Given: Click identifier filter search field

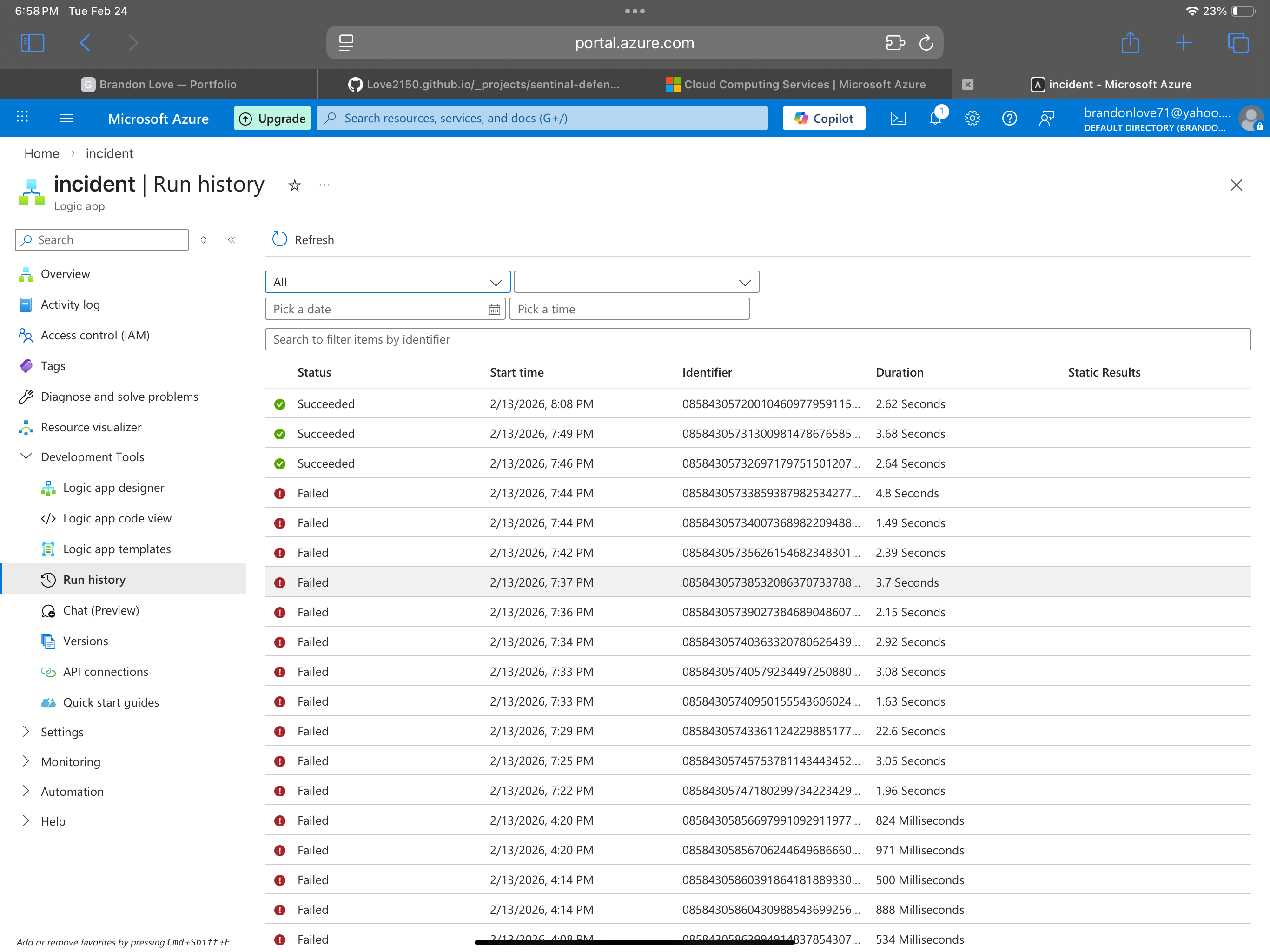Looking at the screenshot, I should (x=757, y=339).
